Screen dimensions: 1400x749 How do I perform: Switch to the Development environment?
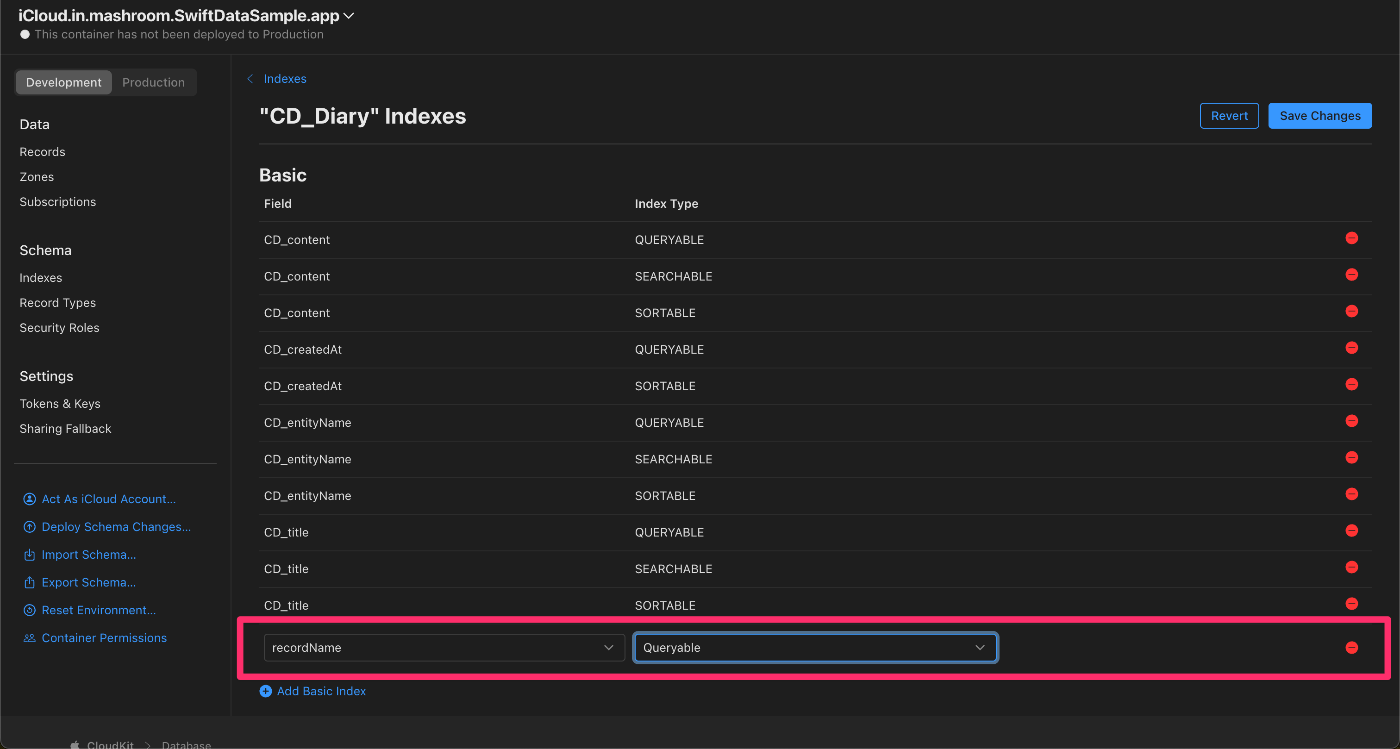(x=64, y=82)
